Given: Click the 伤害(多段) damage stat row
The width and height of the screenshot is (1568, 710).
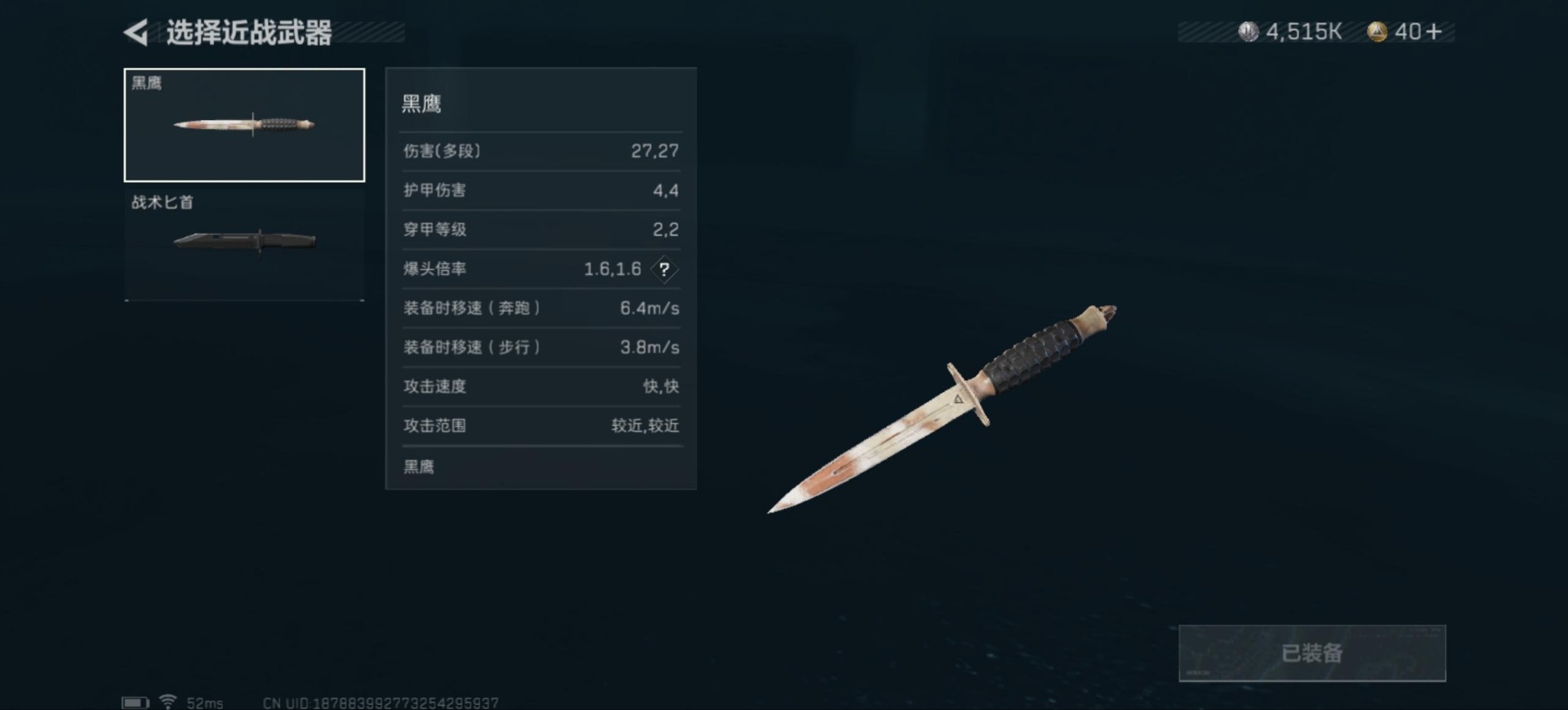Looking at the screenshot, I should point(541,151).
